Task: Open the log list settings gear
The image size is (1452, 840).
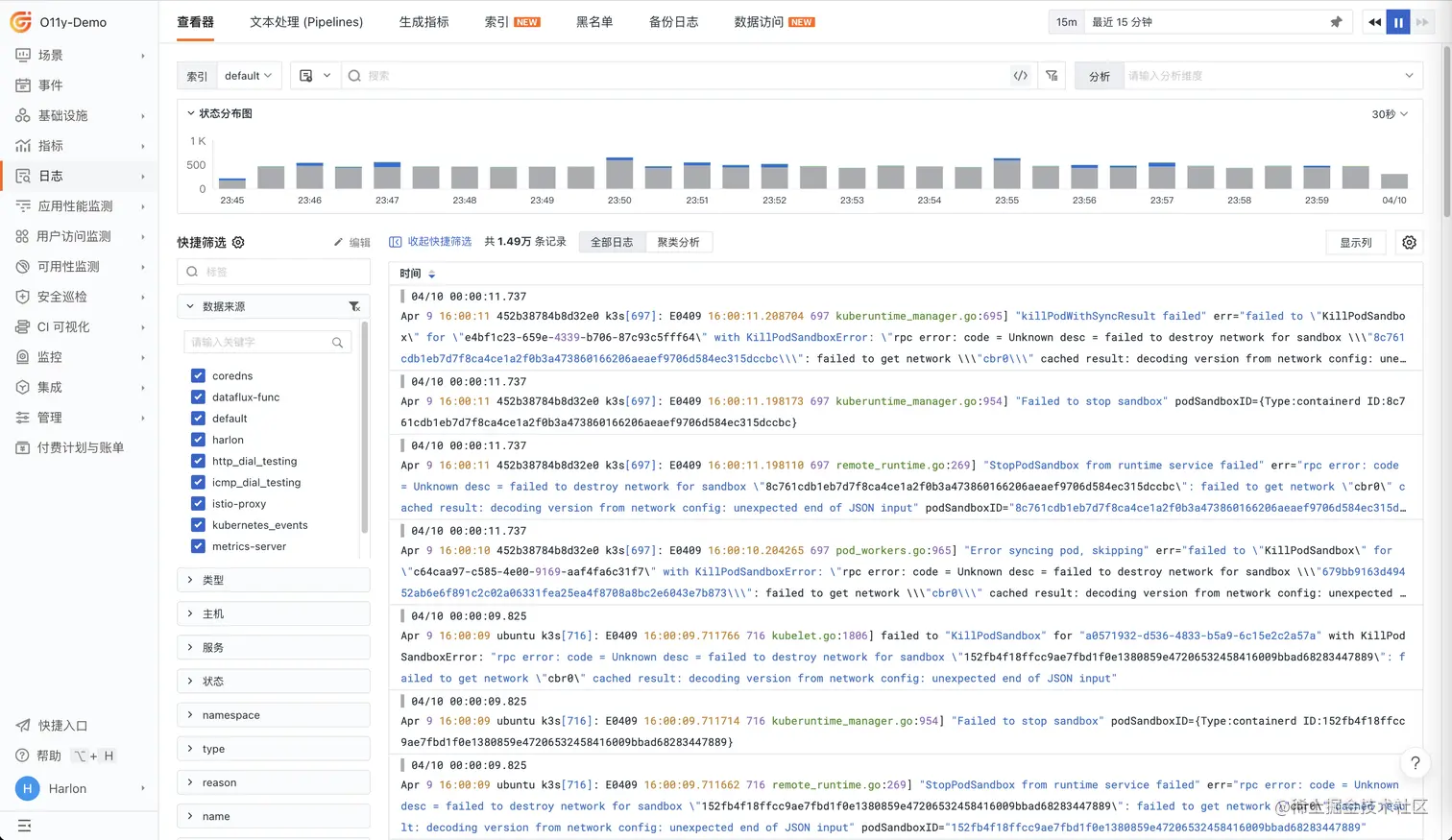Action: pos(1409,243)
